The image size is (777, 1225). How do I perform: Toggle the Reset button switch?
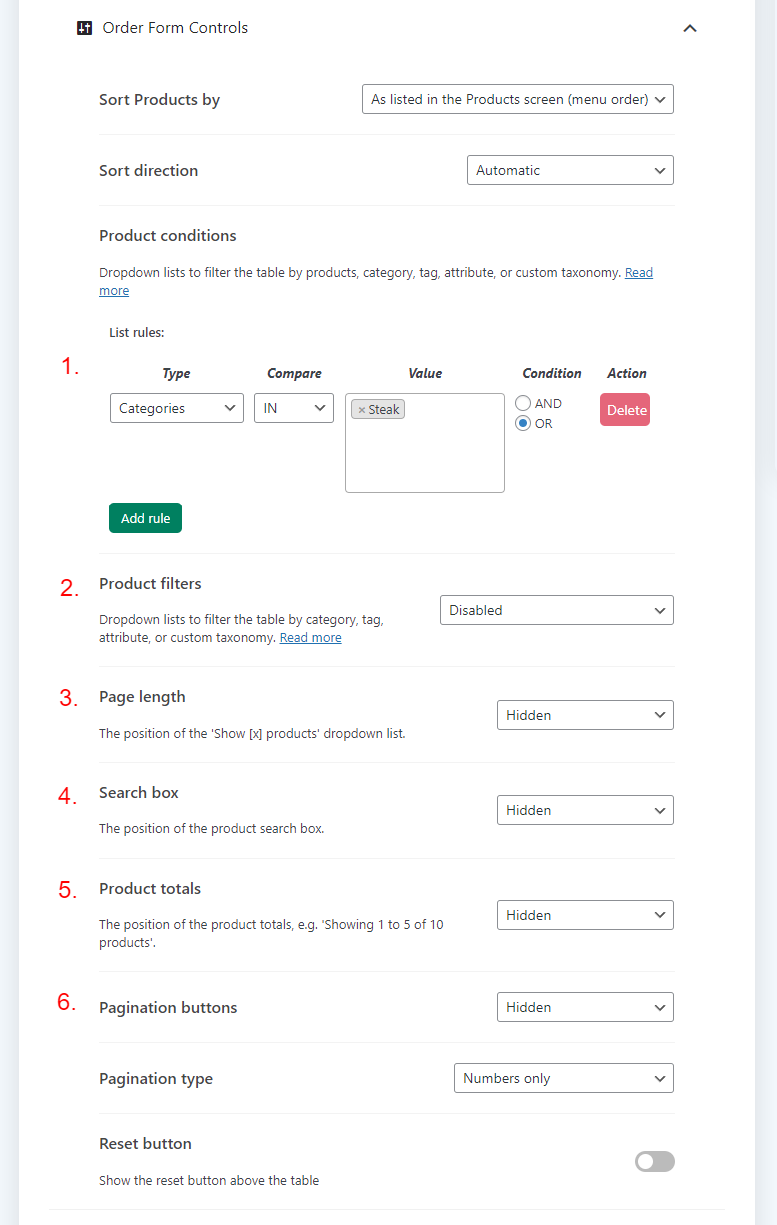point(655,1161)
